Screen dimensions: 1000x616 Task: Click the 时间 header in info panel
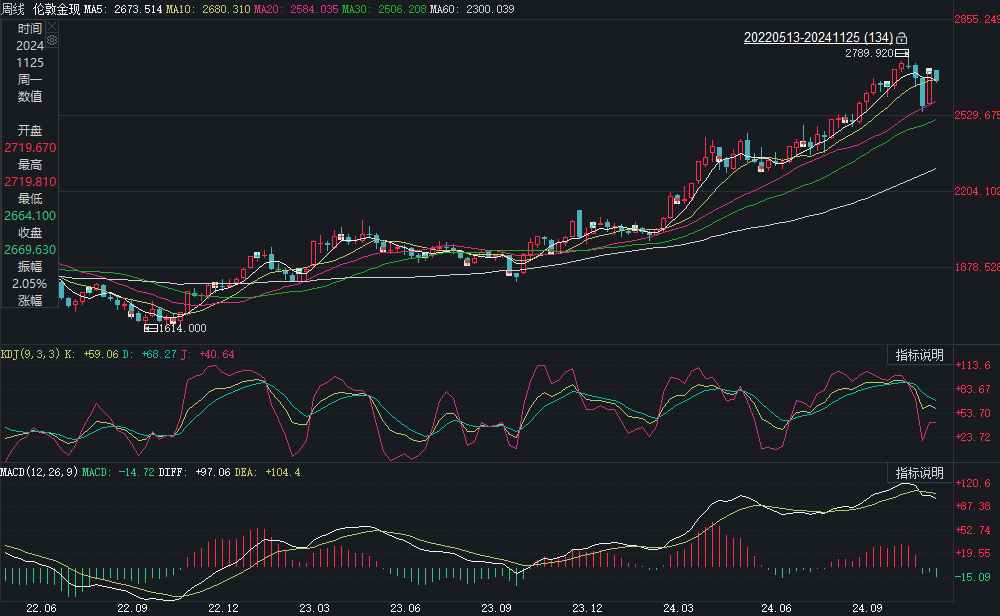point(30,29)
